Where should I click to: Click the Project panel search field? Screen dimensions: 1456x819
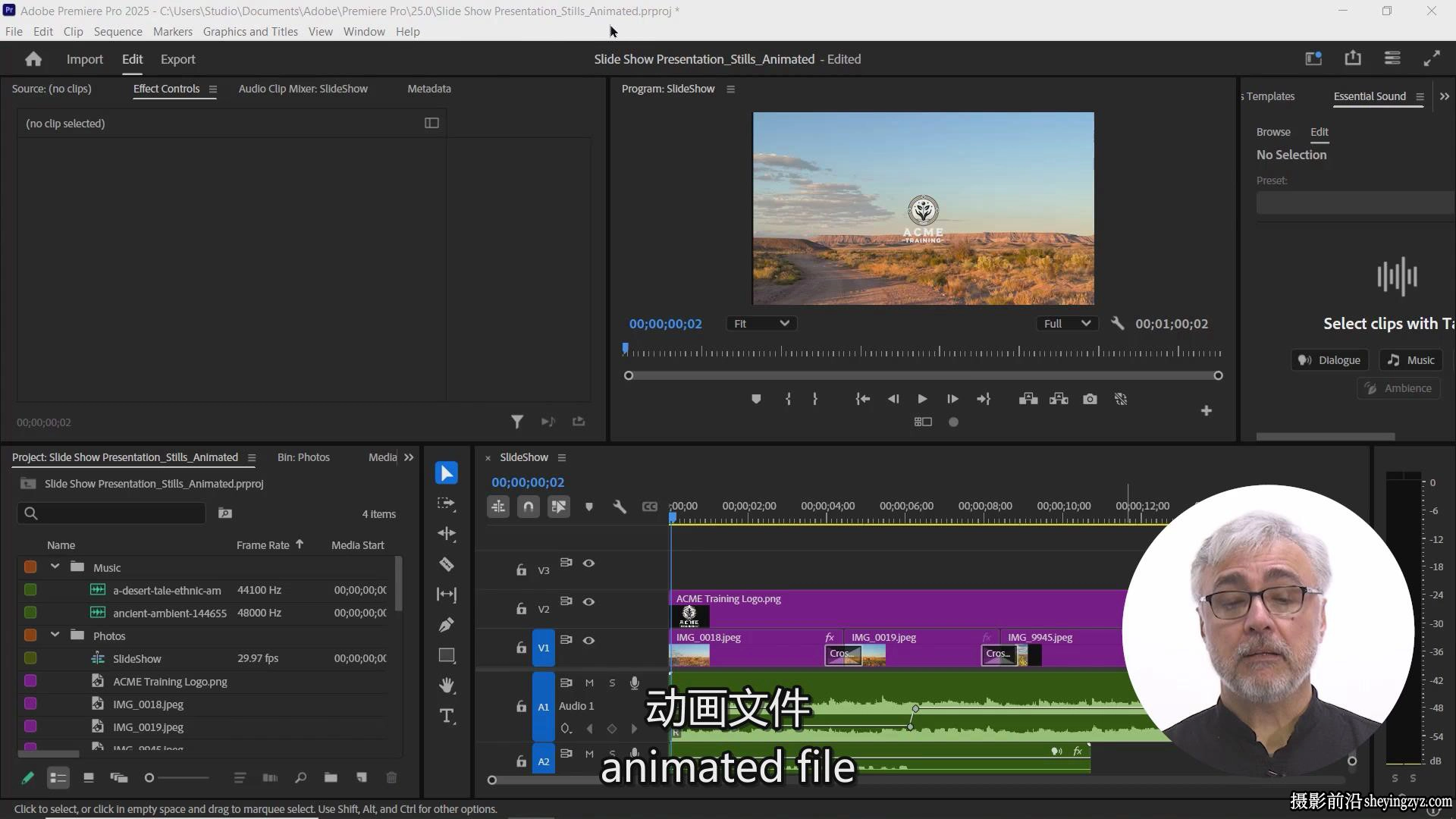[111, 513]
